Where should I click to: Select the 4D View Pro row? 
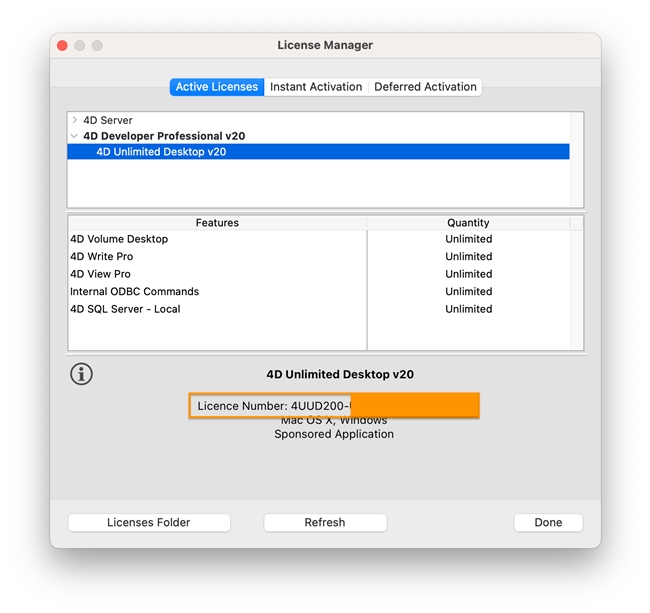point(100,274)
